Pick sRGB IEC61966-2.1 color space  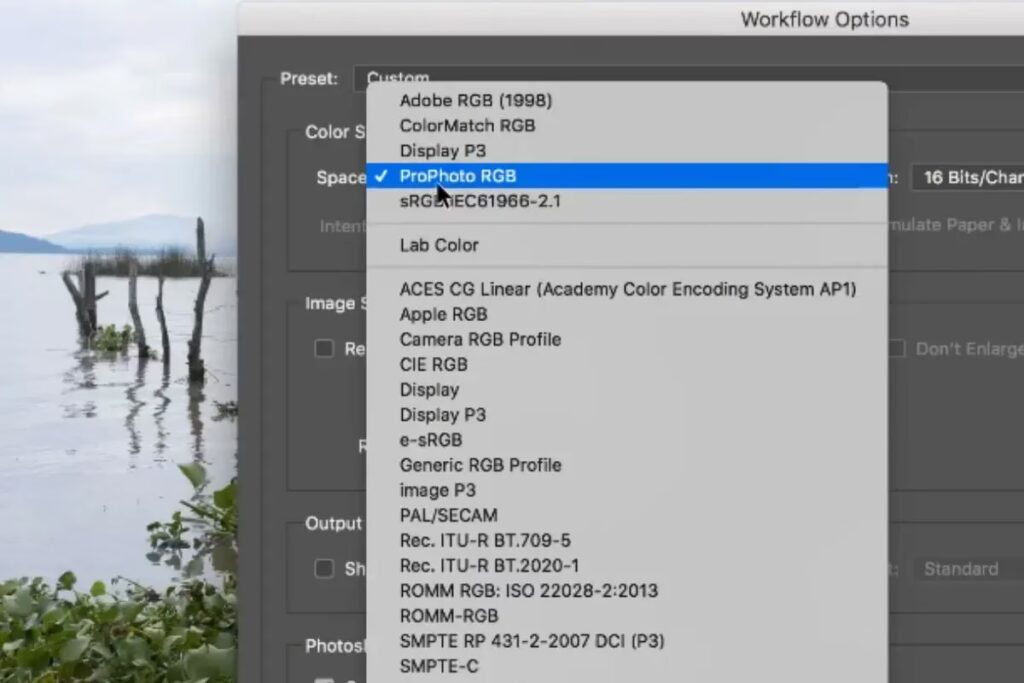coord(480,202)
